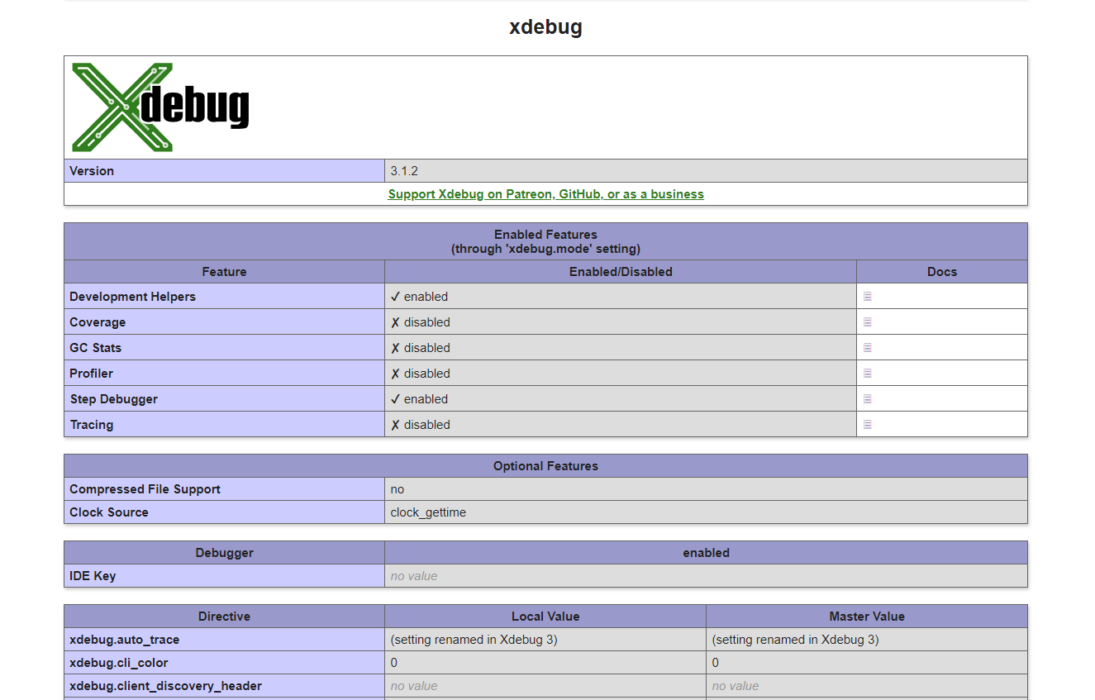Open the Step Debugger docs icon
The image size is (1095, 700).
point(867,399)
